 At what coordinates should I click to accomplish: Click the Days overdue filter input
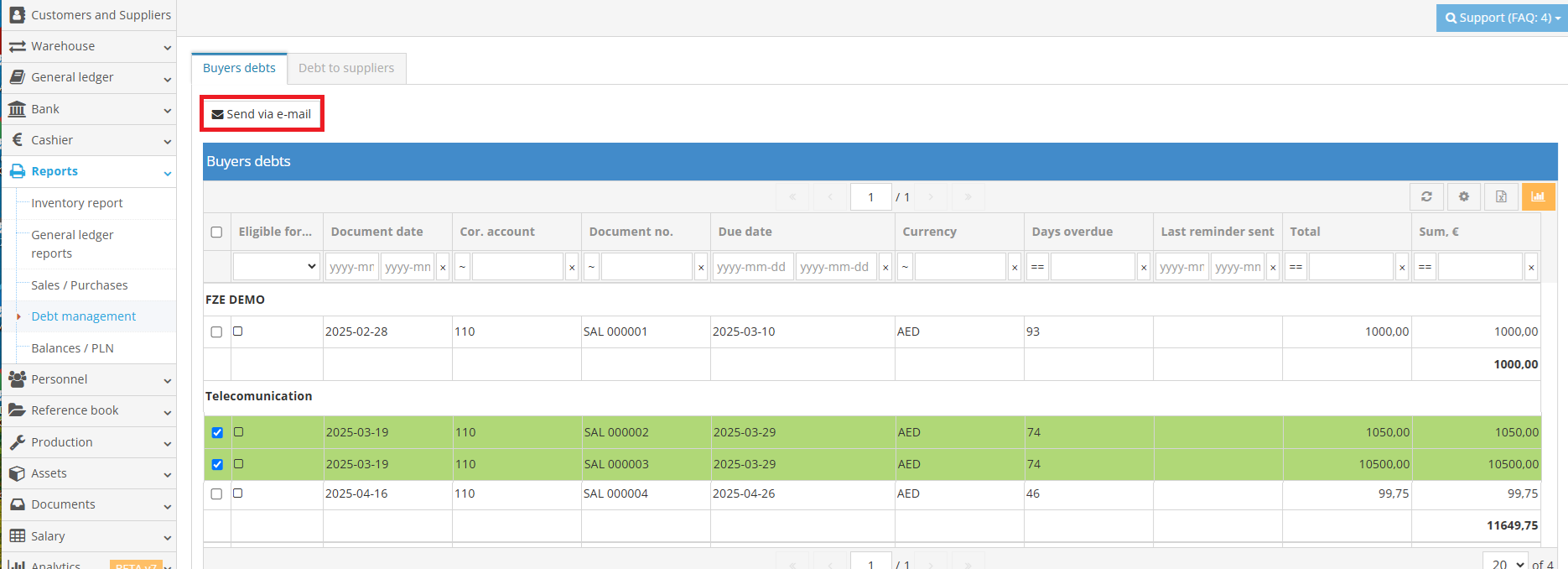[1092, 267]
